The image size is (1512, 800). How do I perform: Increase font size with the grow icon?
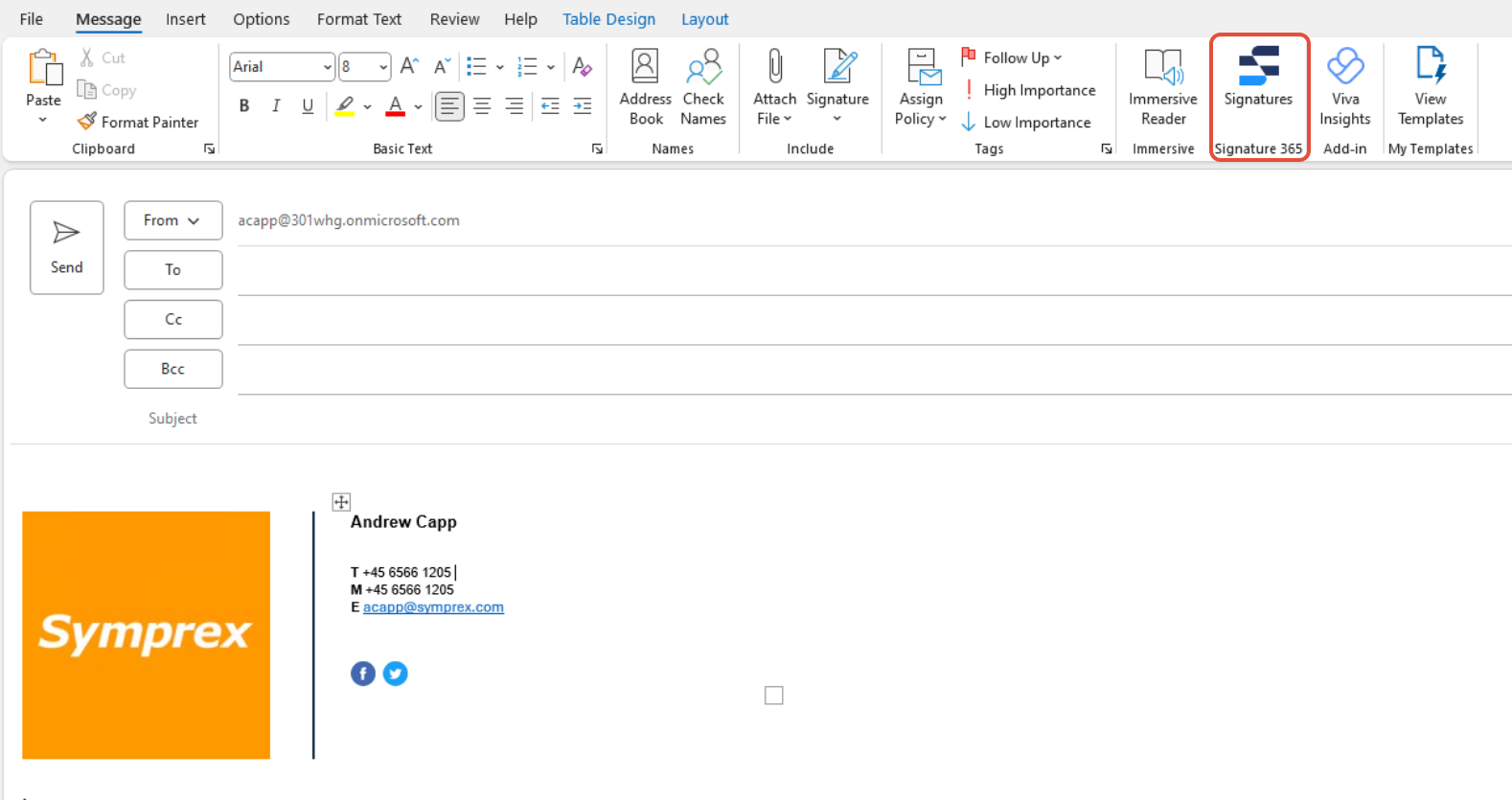tap(409, 66)
